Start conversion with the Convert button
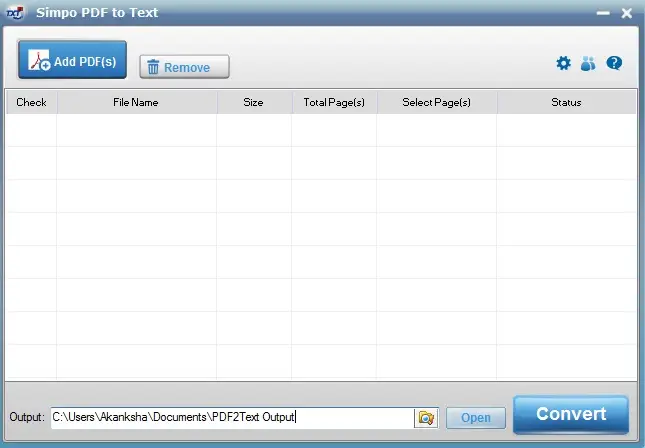 [571, 414]
